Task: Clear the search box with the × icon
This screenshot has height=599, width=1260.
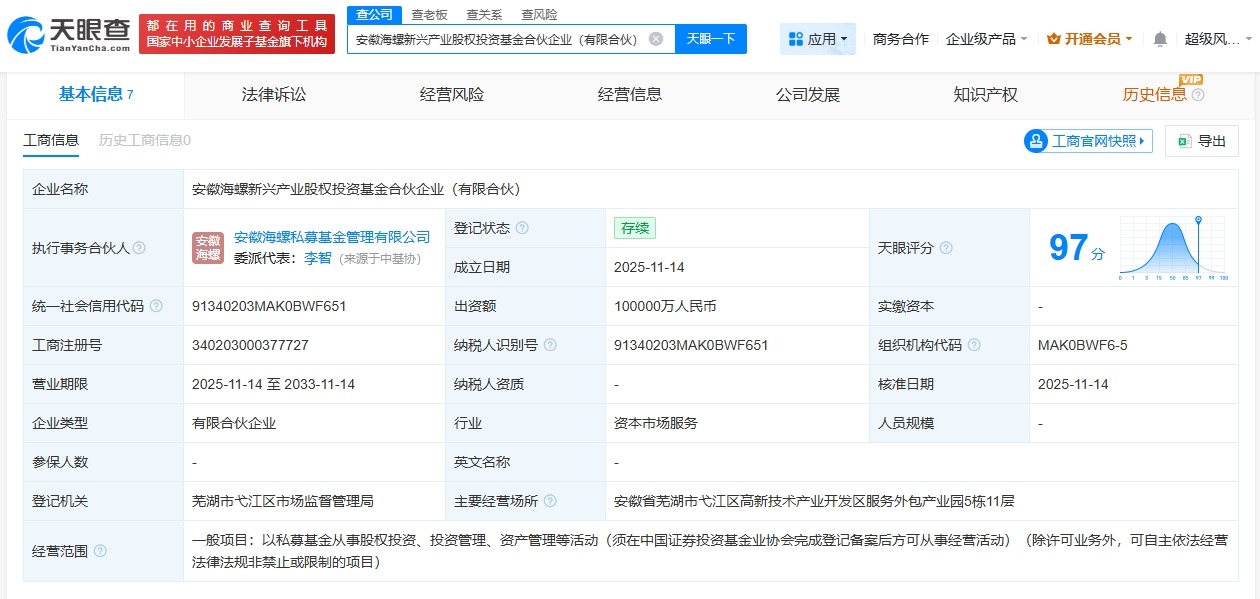Action: (x=655, y=38)
